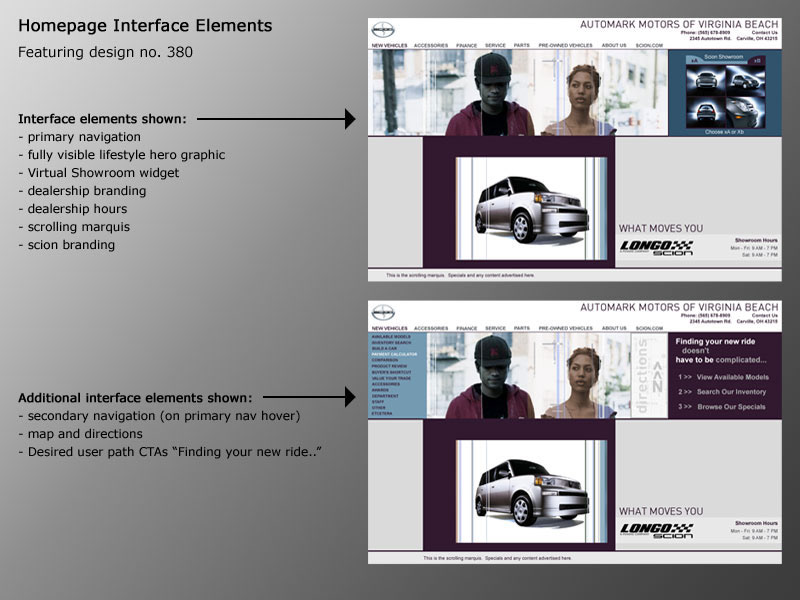Select PAYMENT CALCULATOR in the secondary navigation

(394, 354)
